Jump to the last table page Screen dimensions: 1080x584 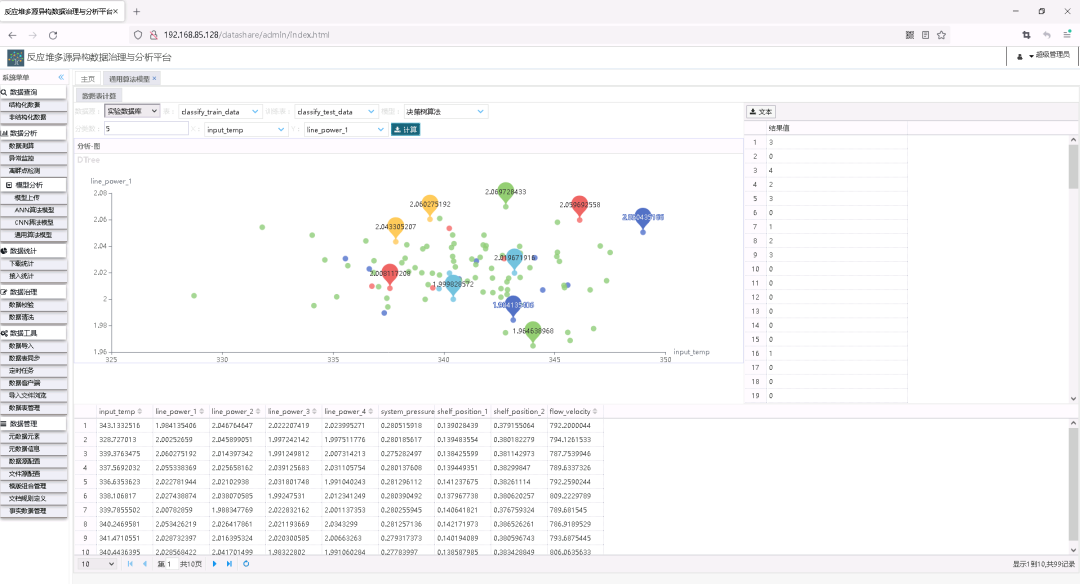click(x=229, y=564)
